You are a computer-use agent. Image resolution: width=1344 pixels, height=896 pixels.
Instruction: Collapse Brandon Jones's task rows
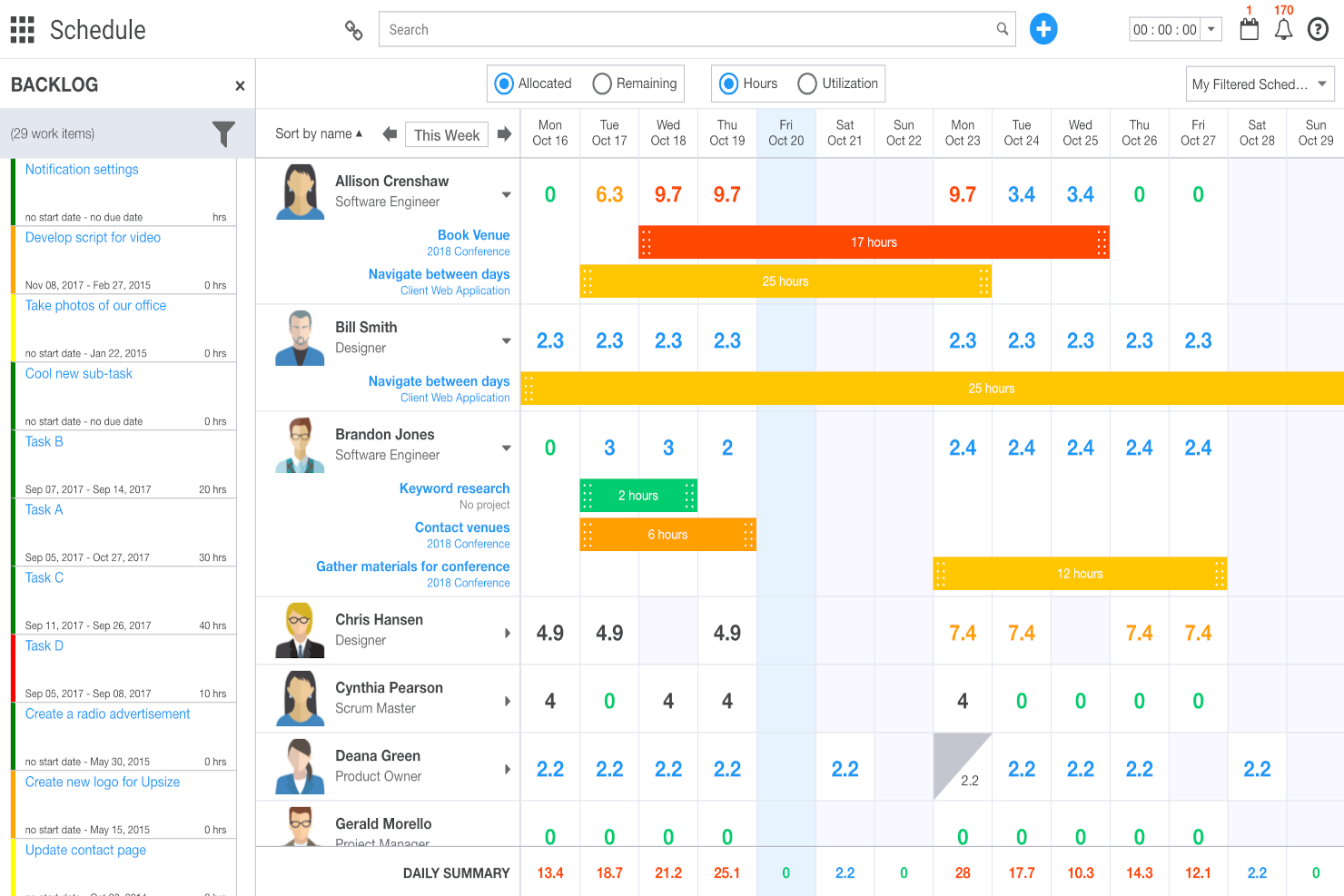506,448
